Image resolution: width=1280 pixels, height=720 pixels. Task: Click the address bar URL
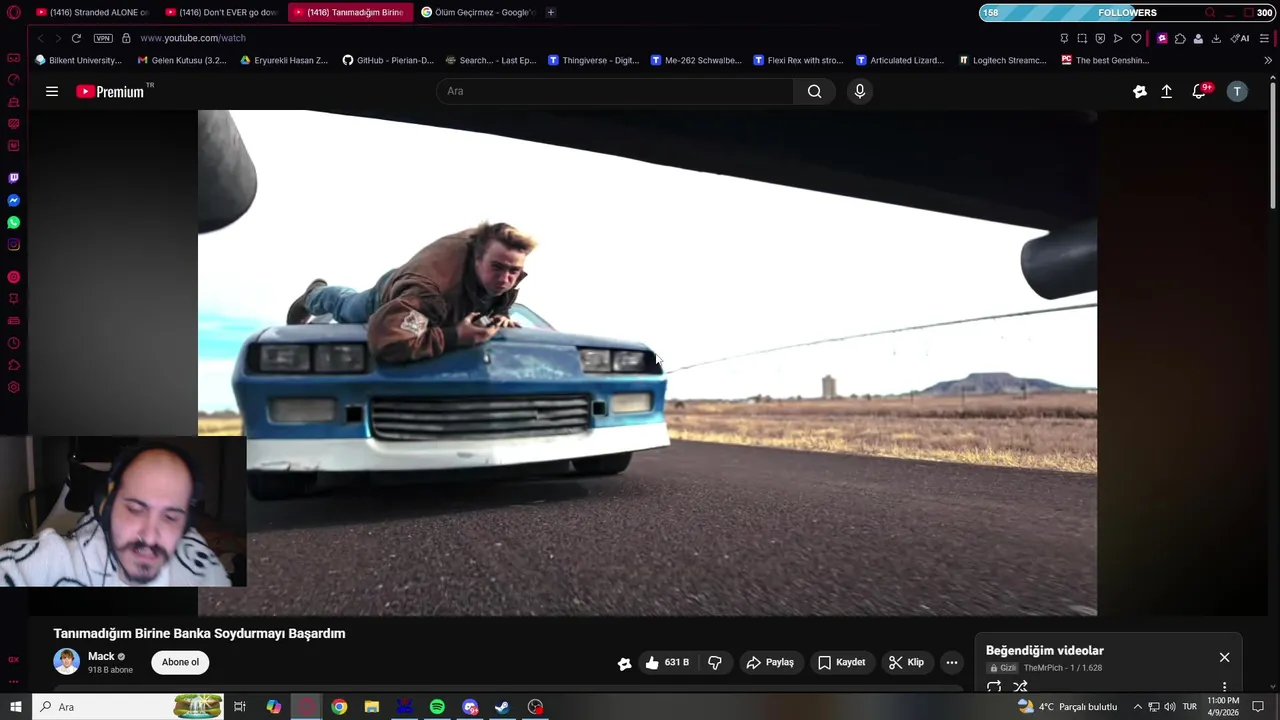click(193, 38)
